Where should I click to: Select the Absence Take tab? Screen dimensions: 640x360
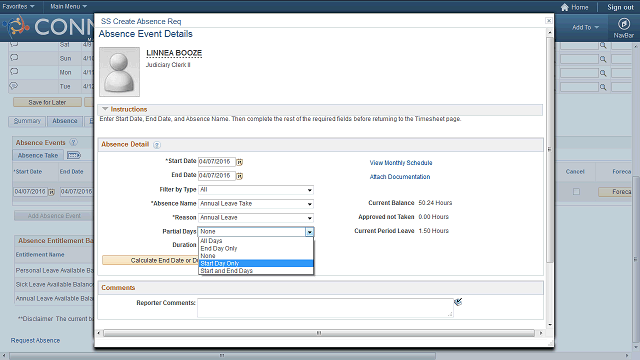click(38, 156)
